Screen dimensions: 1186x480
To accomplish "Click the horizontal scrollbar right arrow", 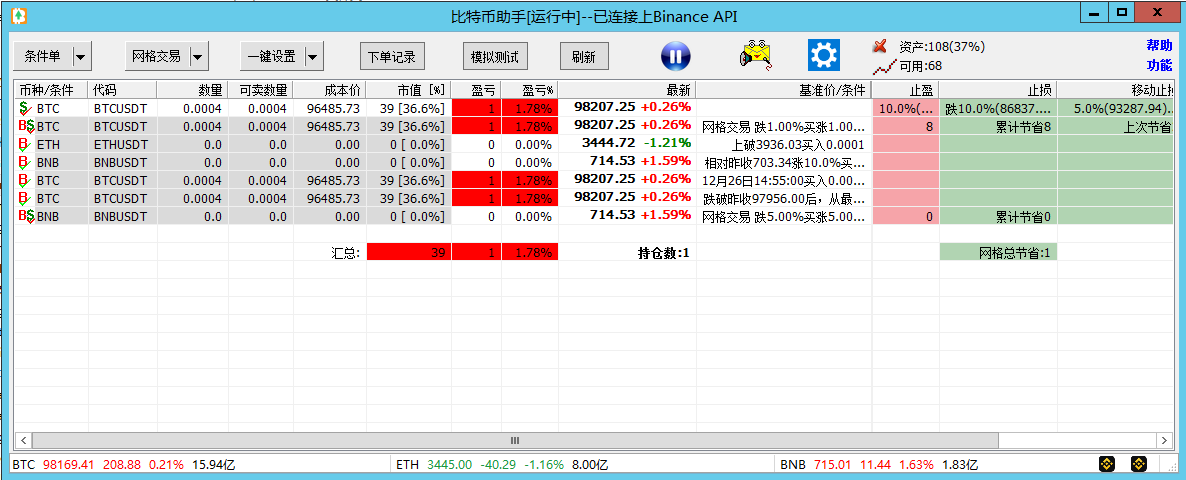I will 1164,440.
